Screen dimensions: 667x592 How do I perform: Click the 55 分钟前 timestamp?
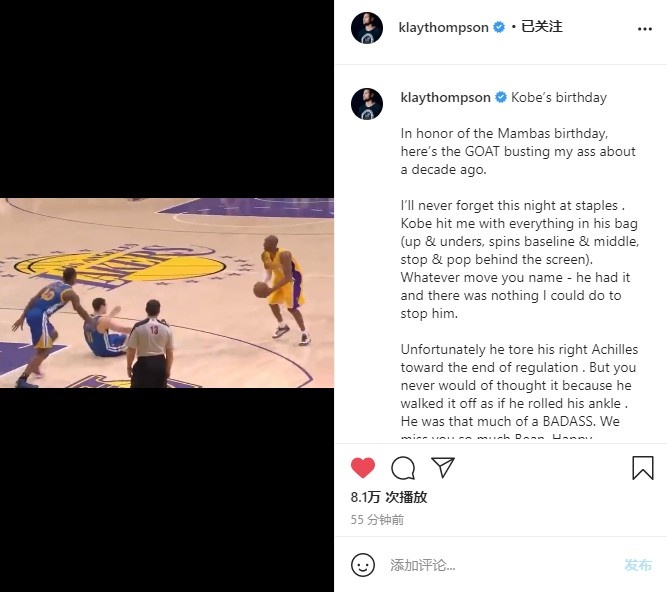click(377, 520)
